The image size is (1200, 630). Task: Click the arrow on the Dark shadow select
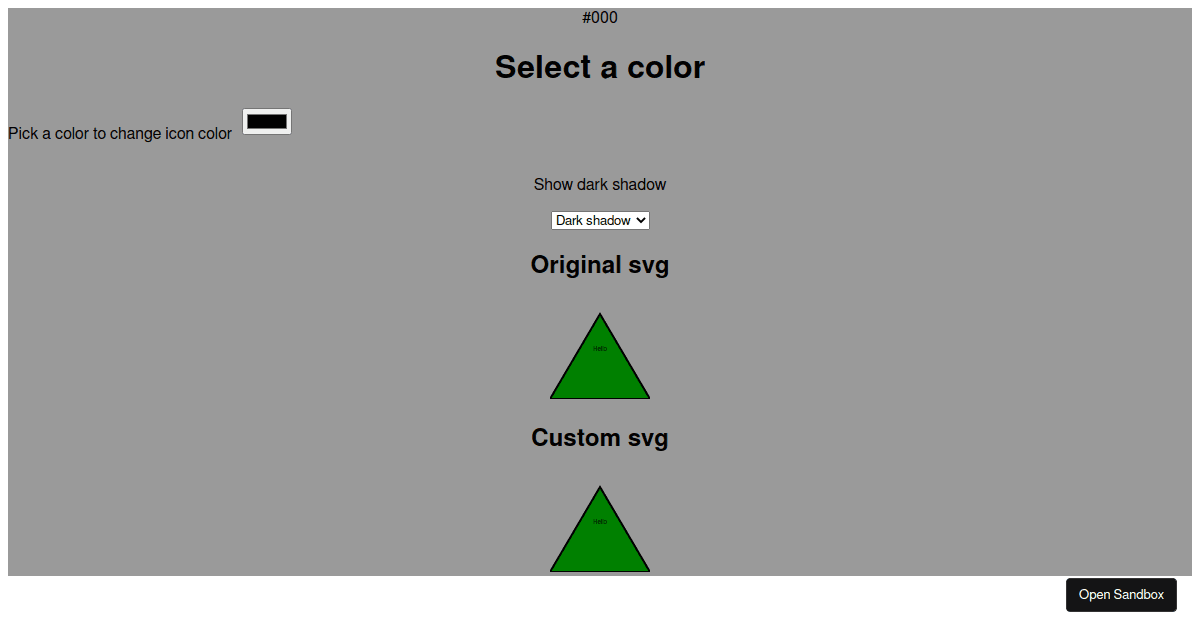click(x=641, y=220)
